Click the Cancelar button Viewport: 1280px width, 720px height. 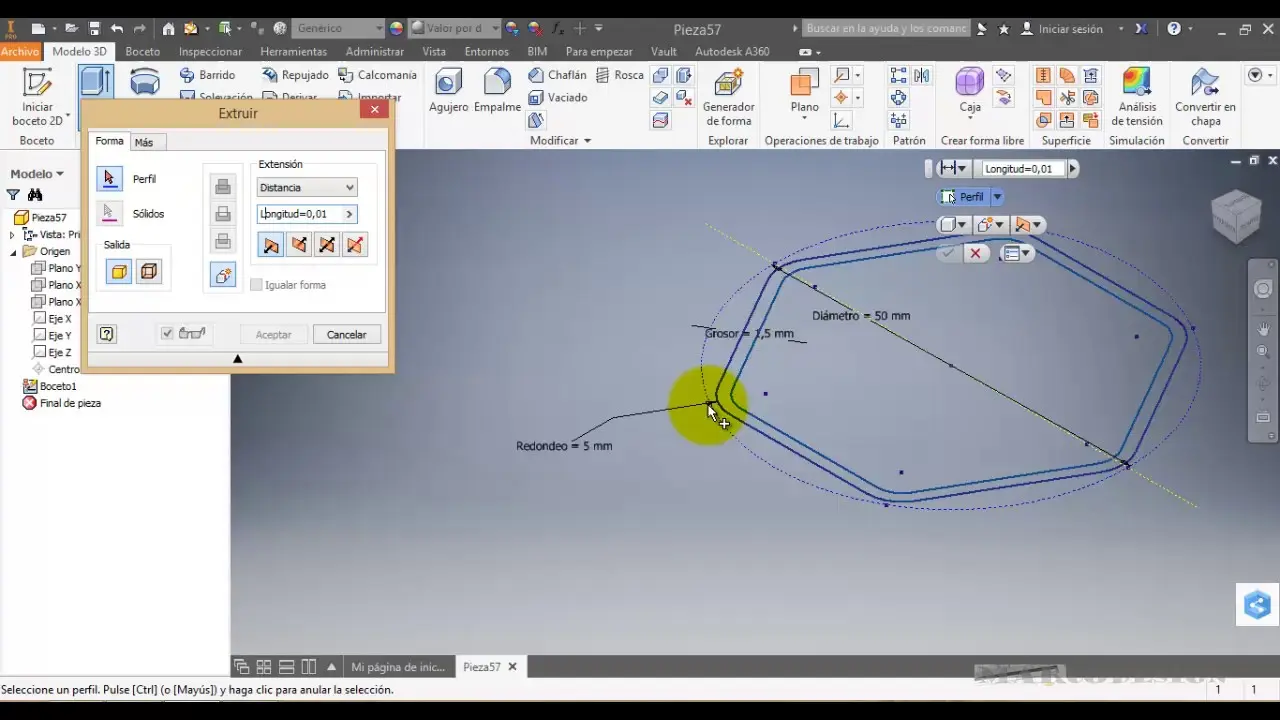pos(346,335)
